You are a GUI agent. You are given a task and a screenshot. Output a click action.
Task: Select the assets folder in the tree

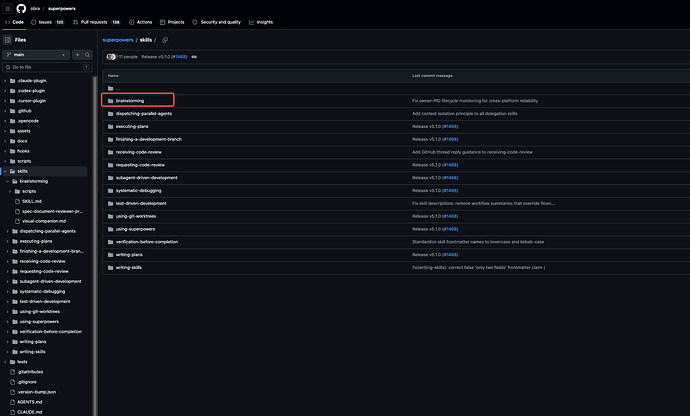(24, 131)
